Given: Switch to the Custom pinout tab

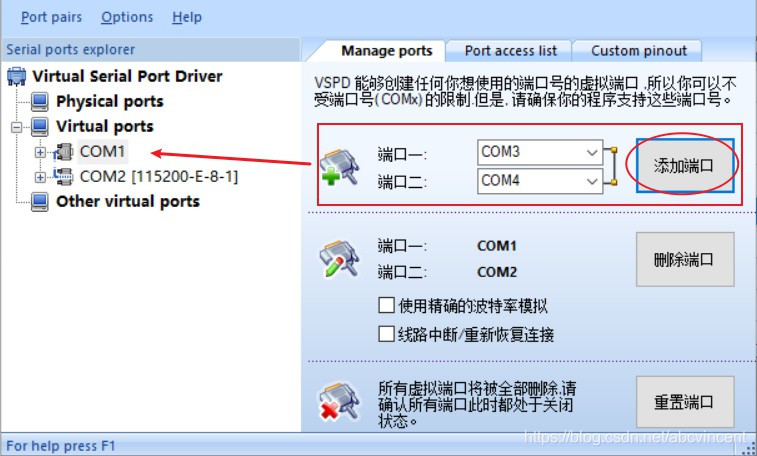Looking at the screenshot, I should coord(639,51).
